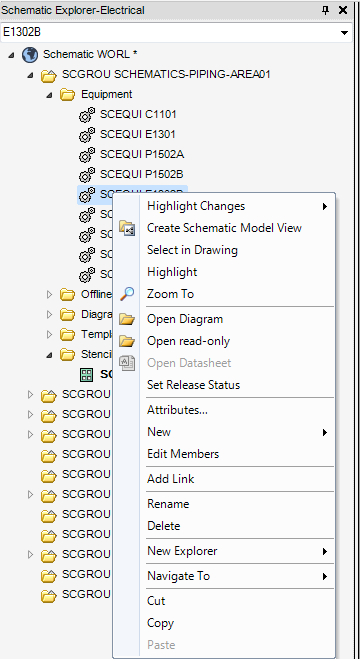Click the Schematic WORL globe icon
Viewport: 360px width, 659px height.
pyautogui.click(x=29, y=55)
